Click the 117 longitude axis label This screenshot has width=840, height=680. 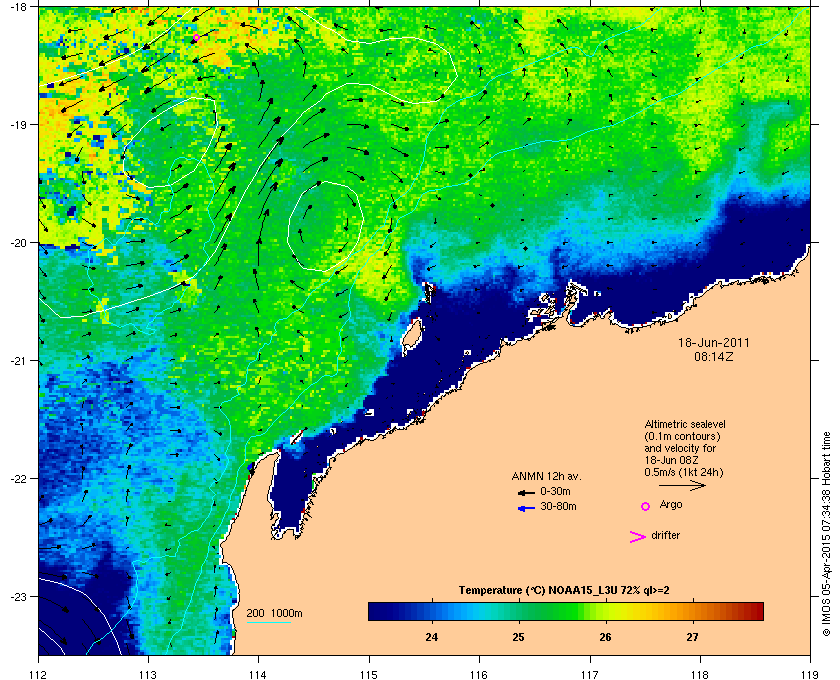point(590,674)
